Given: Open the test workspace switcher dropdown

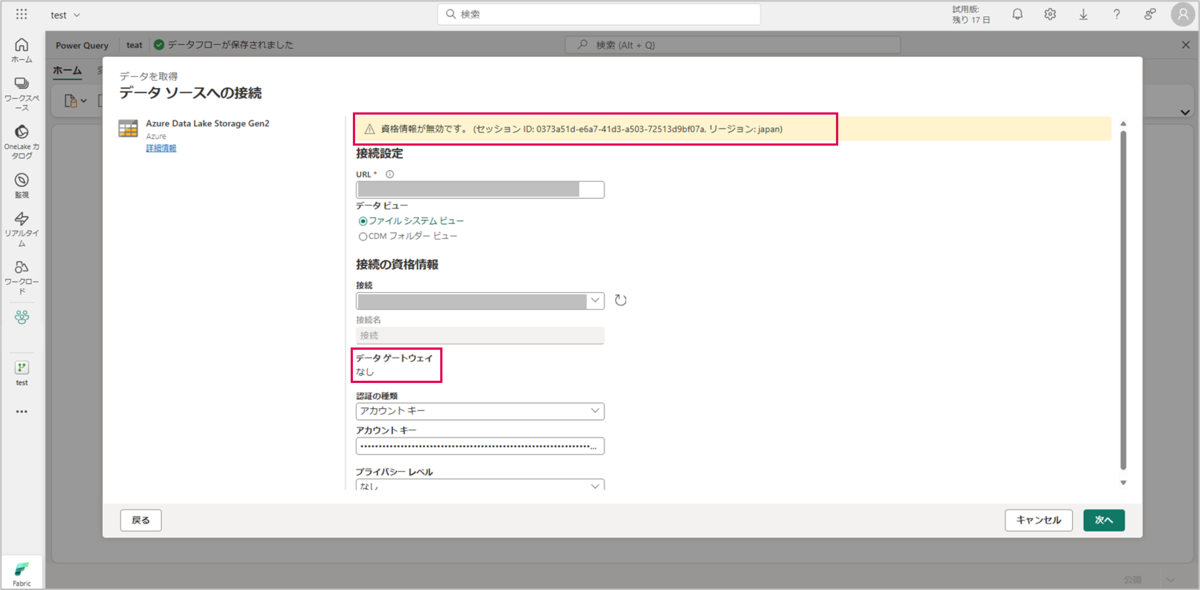Looking at the screenshot, I should coord(66,15).
